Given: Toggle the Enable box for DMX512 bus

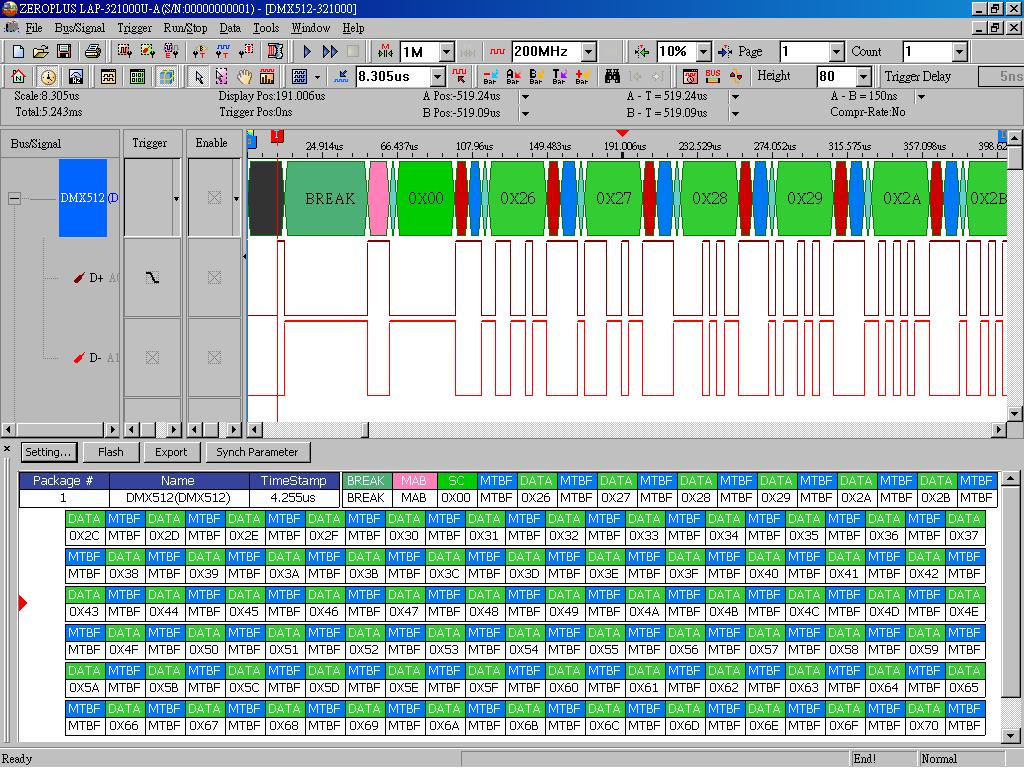Looking at the screenshot, I should coord(213,198).
